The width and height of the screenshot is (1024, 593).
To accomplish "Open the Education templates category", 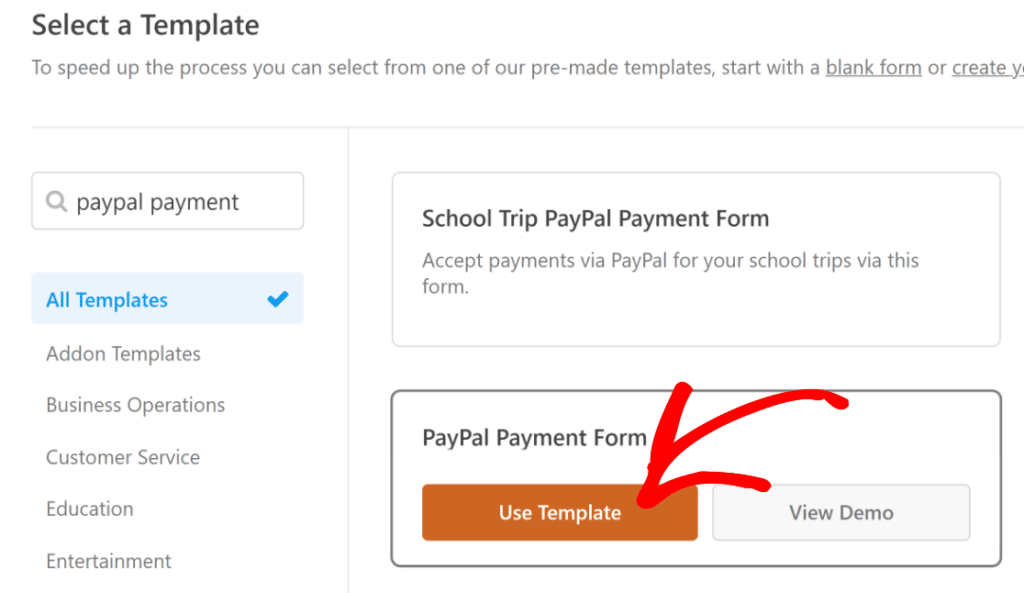I will 89,509.
